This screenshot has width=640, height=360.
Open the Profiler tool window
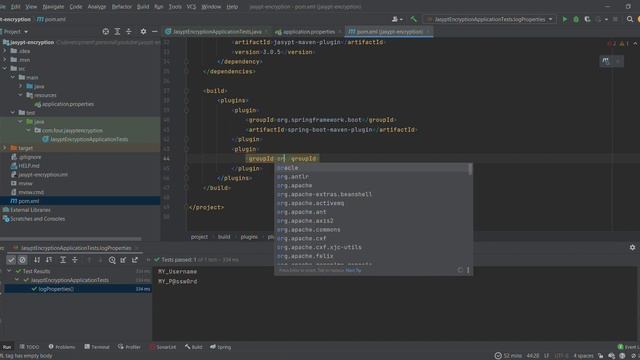coord(129,347)
